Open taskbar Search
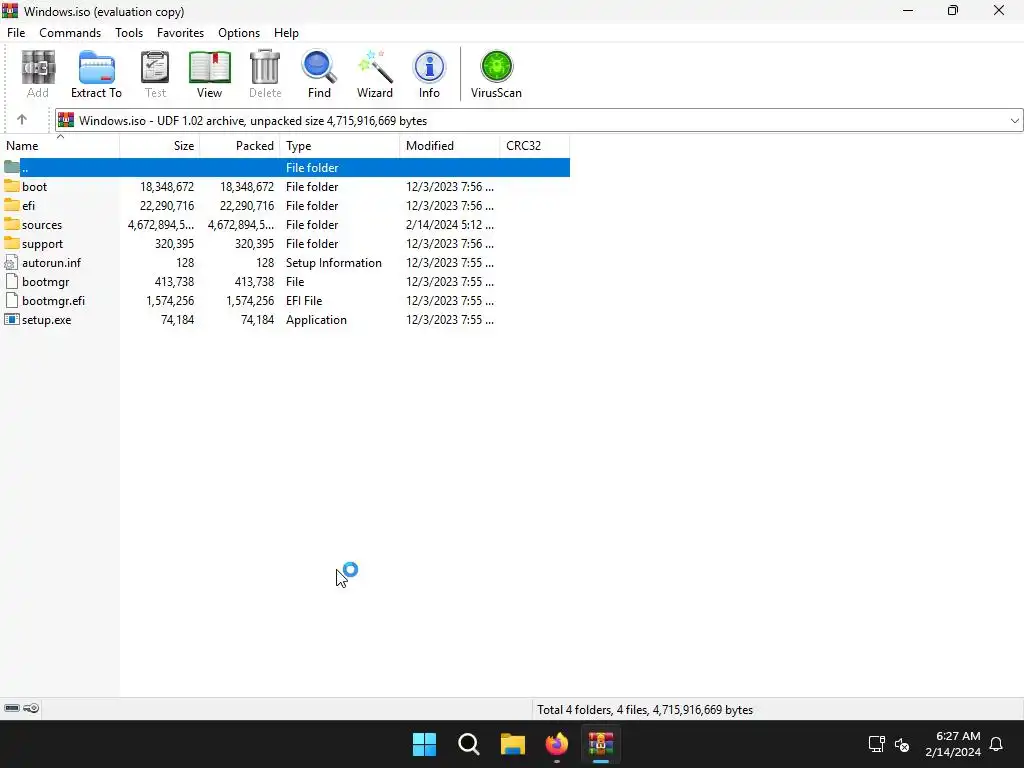Viewport: 1024px width, 768px height. tap(469, 744)
